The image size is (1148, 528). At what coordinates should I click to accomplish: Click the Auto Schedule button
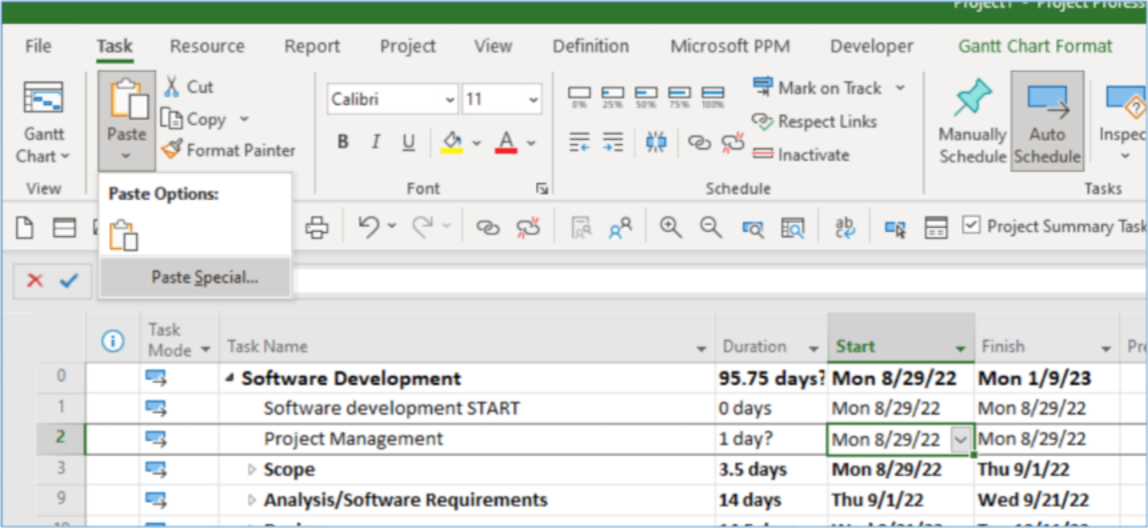(1047, 122)
